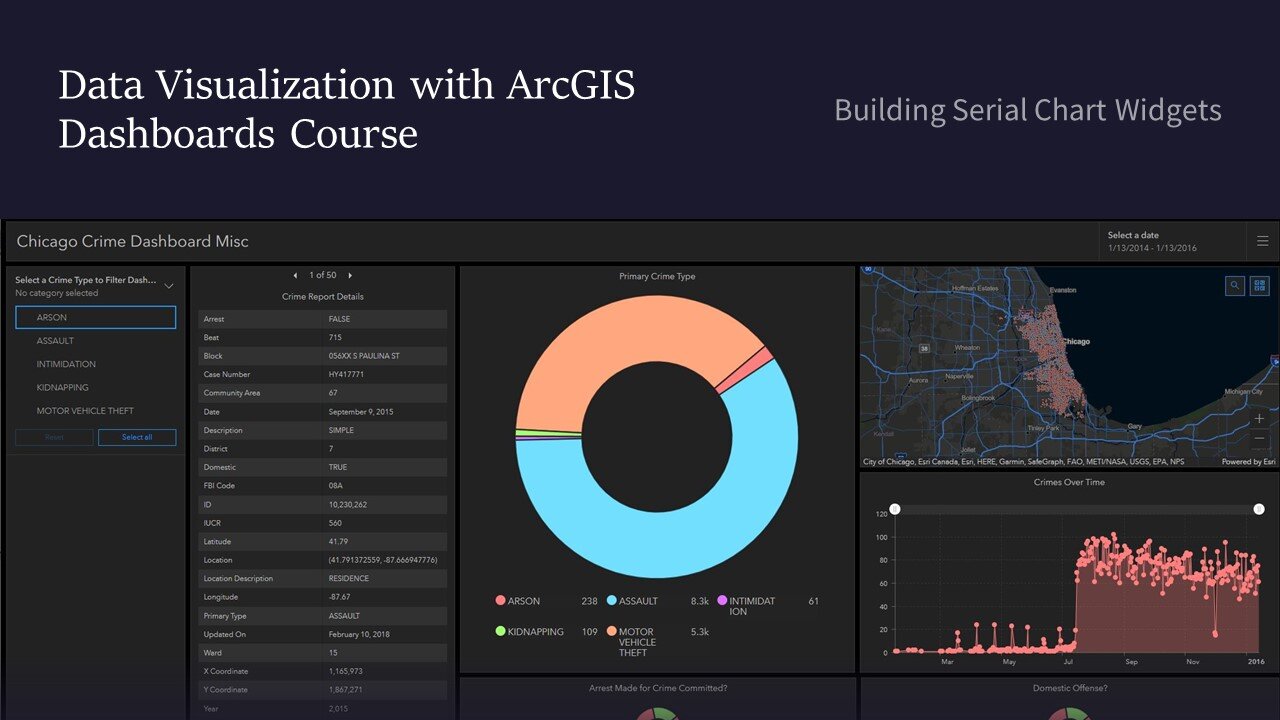
Task: Open the map search tool
Action: [1235, 286]
